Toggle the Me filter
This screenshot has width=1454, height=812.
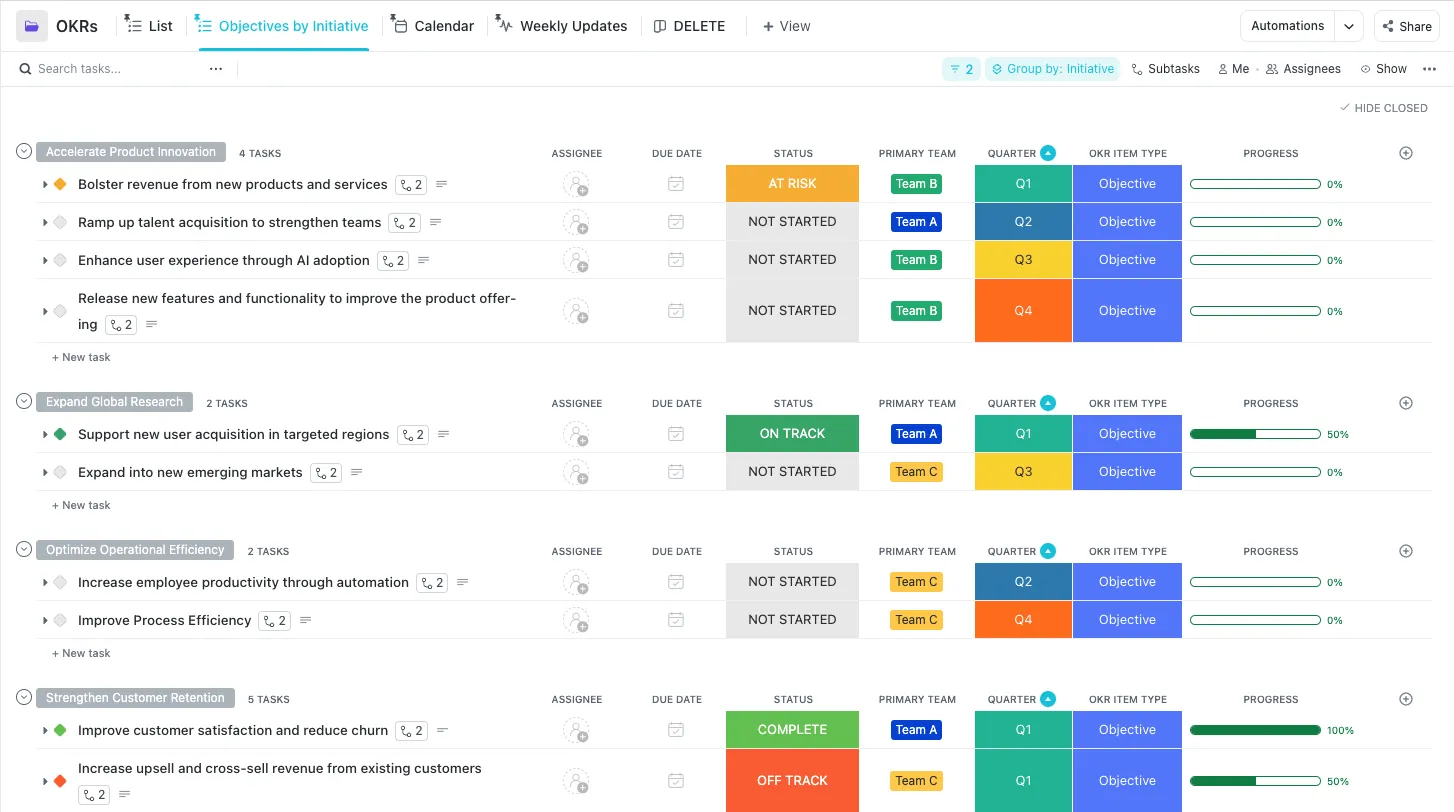click(1233, 69)
